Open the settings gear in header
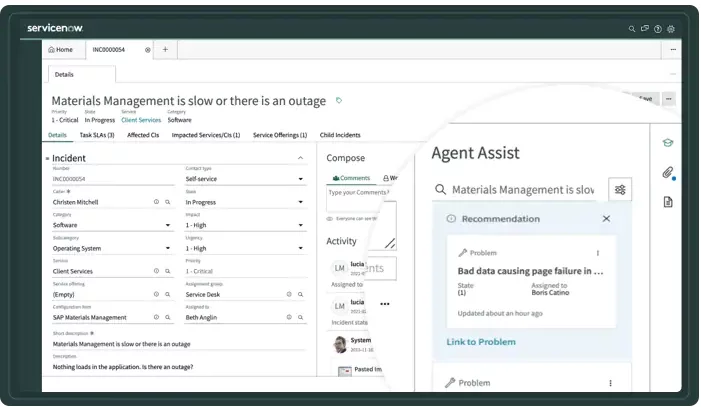The width and height of the screenshot is (701, 407). (671, 29)
